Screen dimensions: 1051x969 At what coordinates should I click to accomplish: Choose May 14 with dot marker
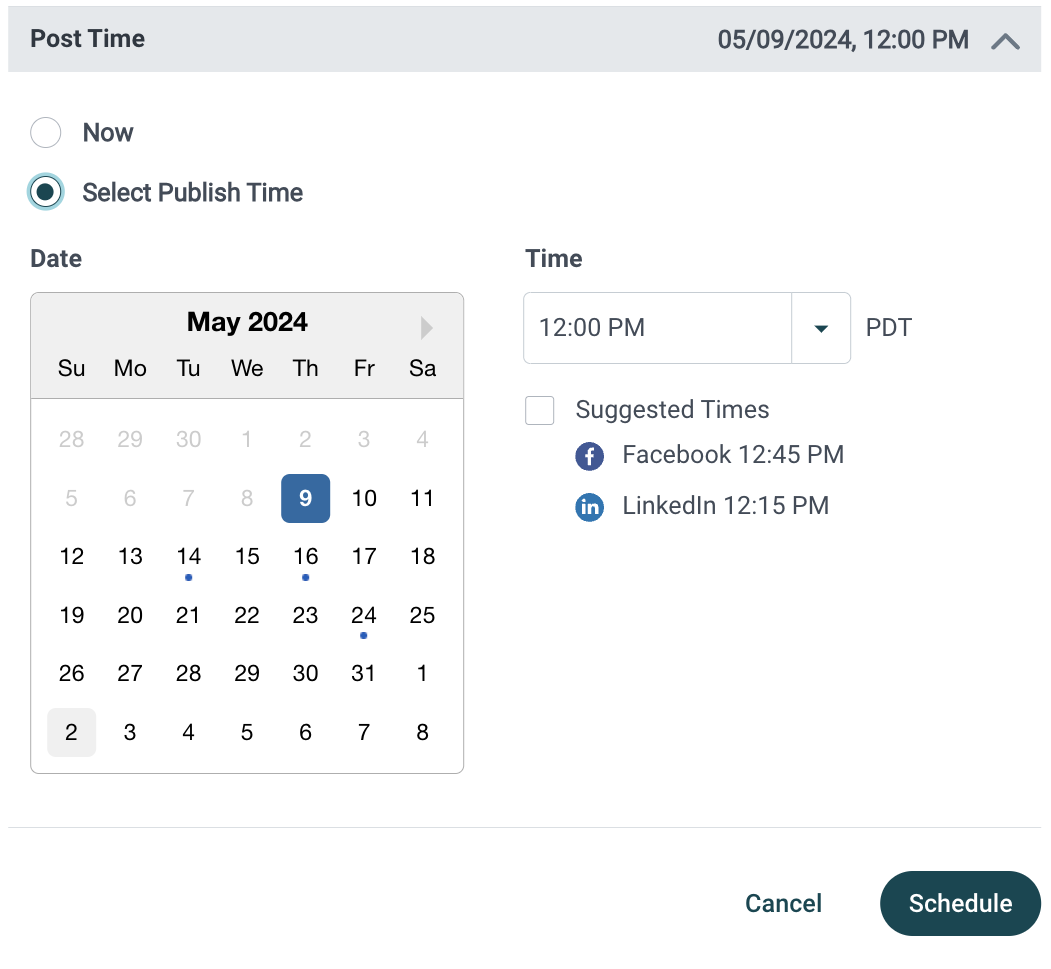188,557
